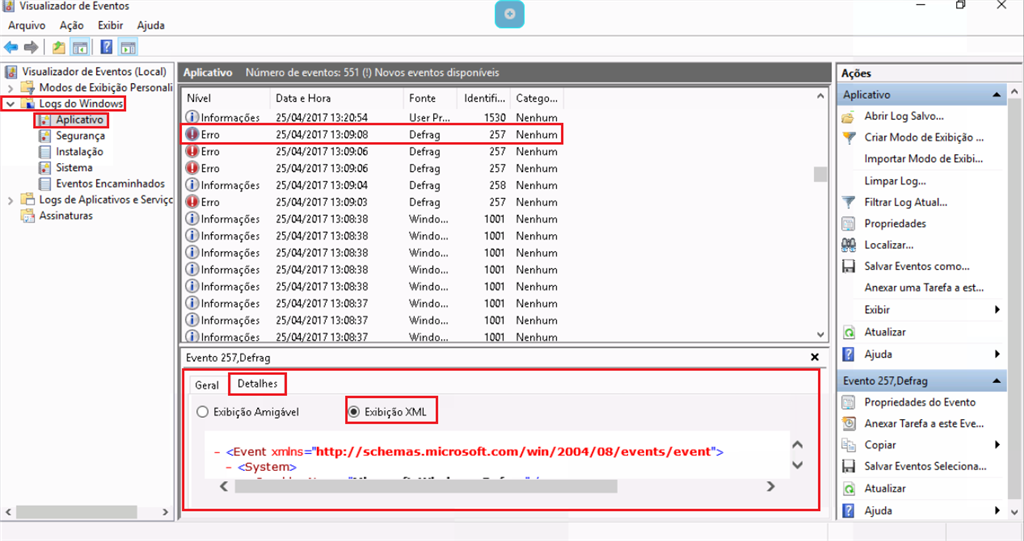
Task: Click the Fonte column header
Action: click(x=430, y=98)
